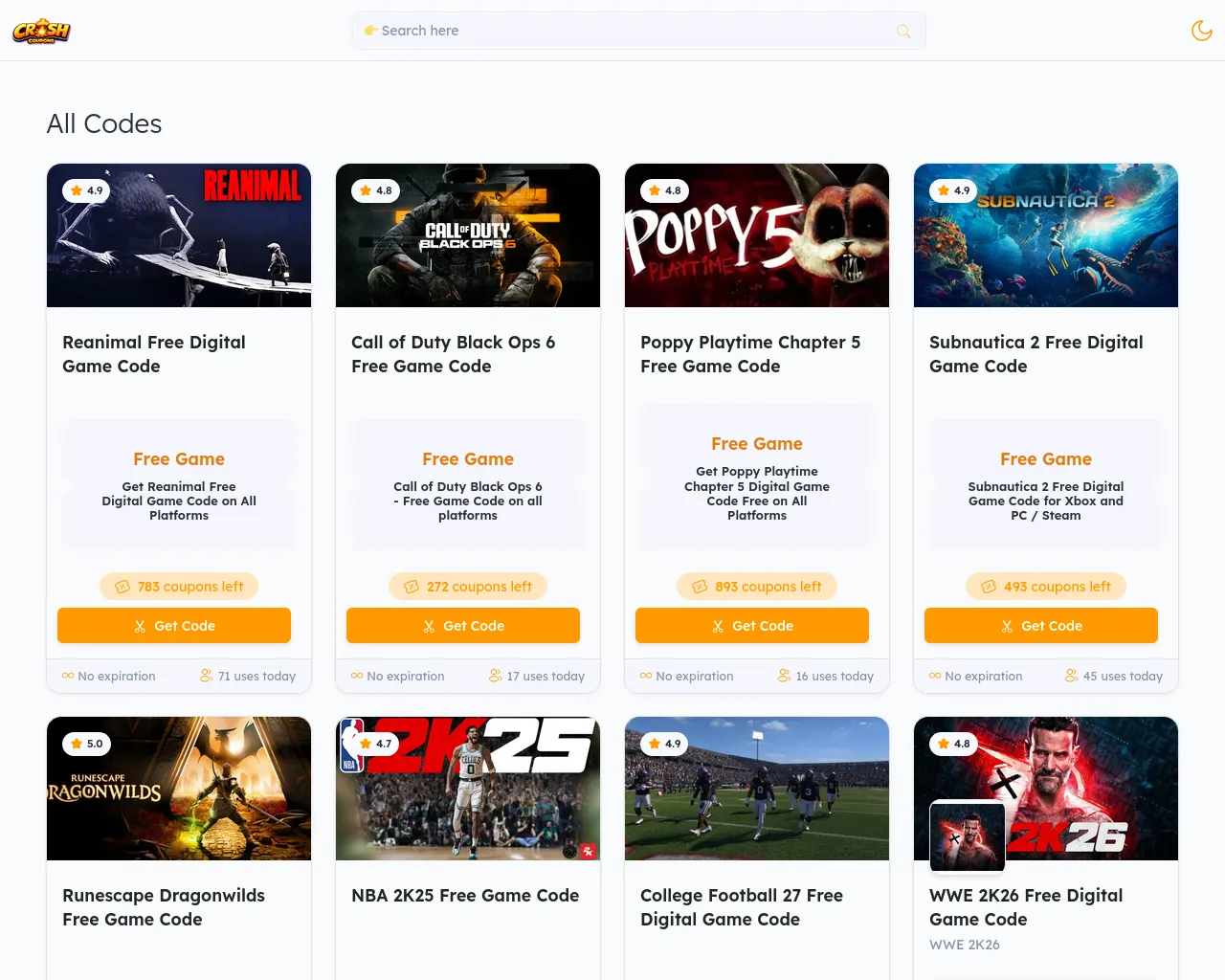
Task: Focus the 'Search here' input field
Action: [x=638, y=31]
